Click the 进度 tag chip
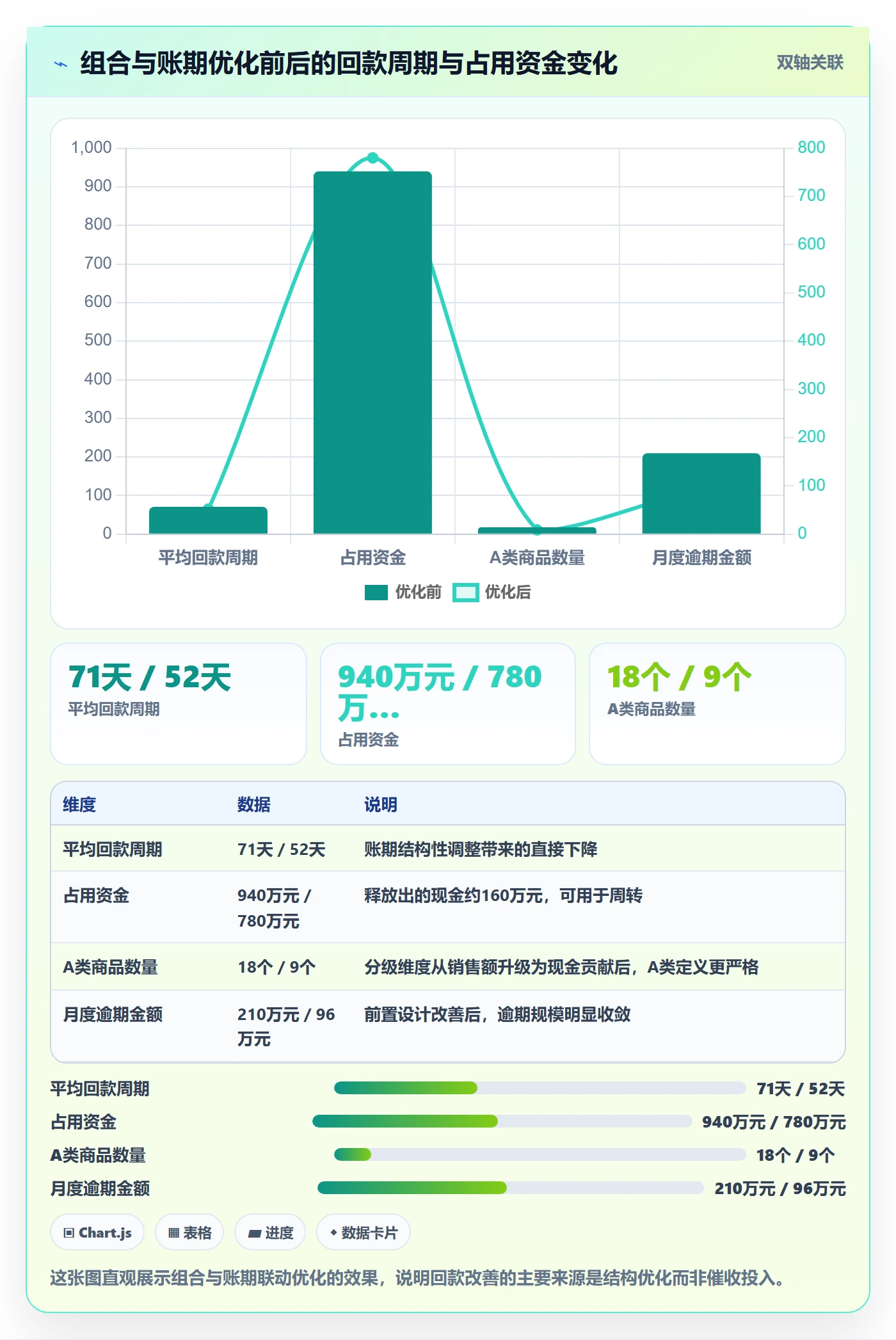 click(270, 1232)
